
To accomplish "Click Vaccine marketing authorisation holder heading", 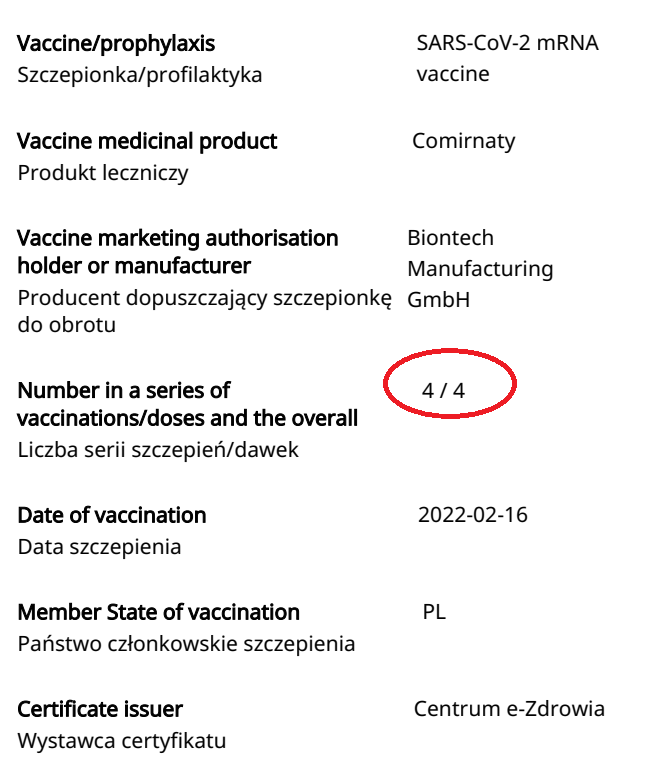I will (178, 252).
